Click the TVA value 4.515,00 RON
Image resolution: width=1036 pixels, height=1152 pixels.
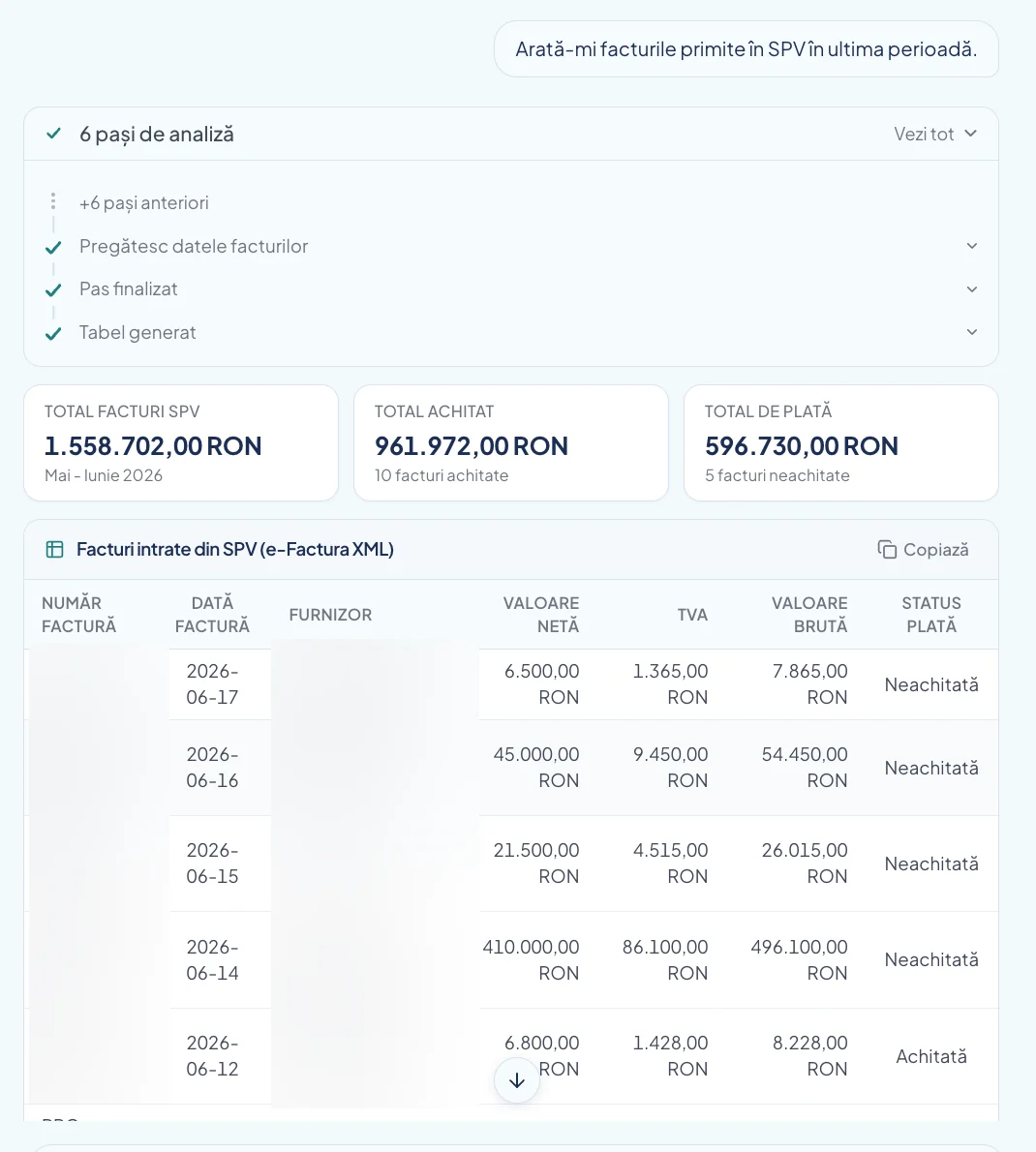tap(670, 864)
